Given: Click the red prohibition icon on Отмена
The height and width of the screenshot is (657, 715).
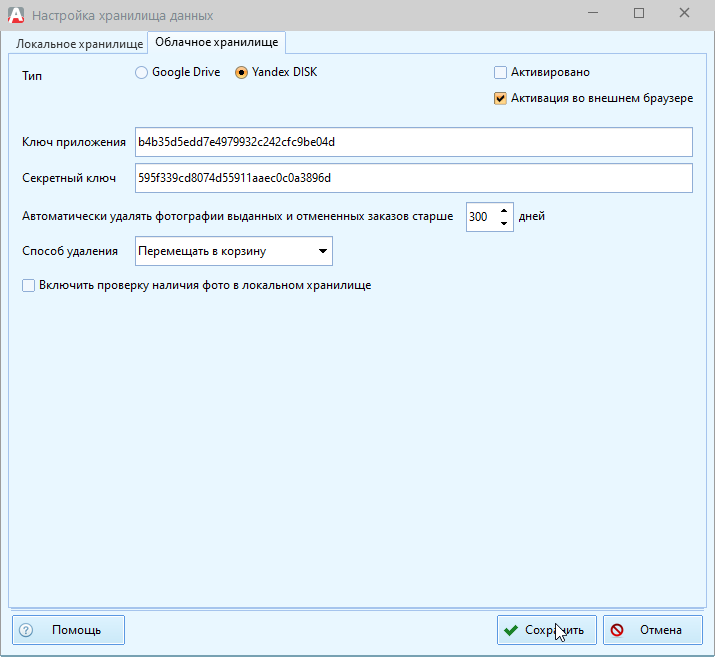Looking at the screenshot, I should (x=617, y=630).
